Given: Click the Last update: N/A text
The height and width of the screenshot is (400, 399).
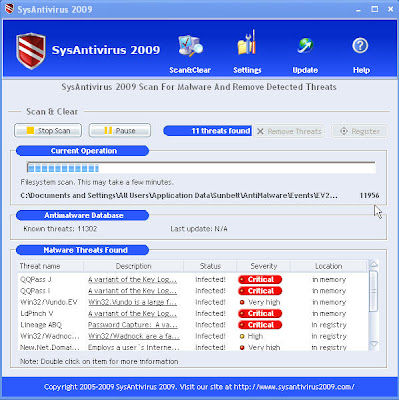Looking at the screenshot, I should [x=199, y=229].
